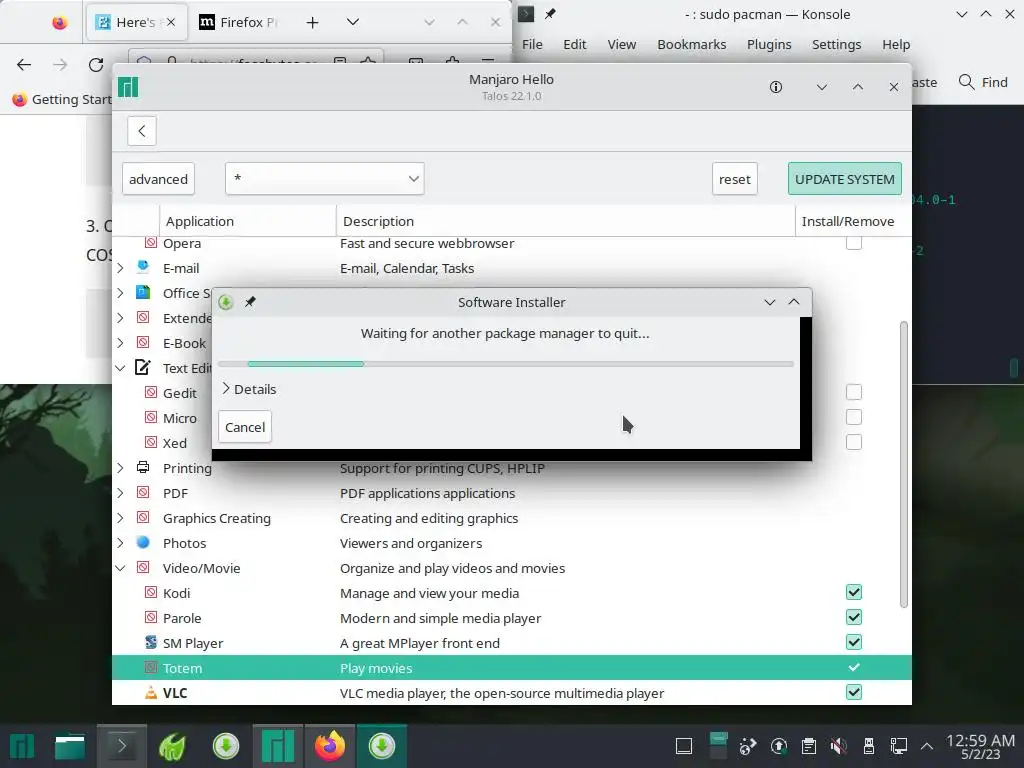Click the E-mail category icon
Viewport: 1024px width, 768px height.
(x=143, y=267)
